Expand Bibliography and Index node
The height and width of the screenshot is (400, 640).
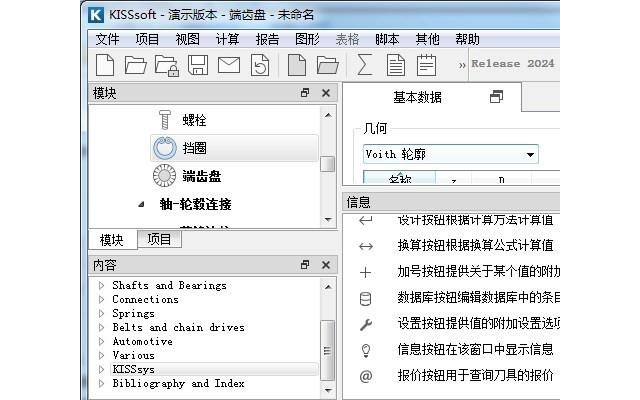click(x=101, y=383)
